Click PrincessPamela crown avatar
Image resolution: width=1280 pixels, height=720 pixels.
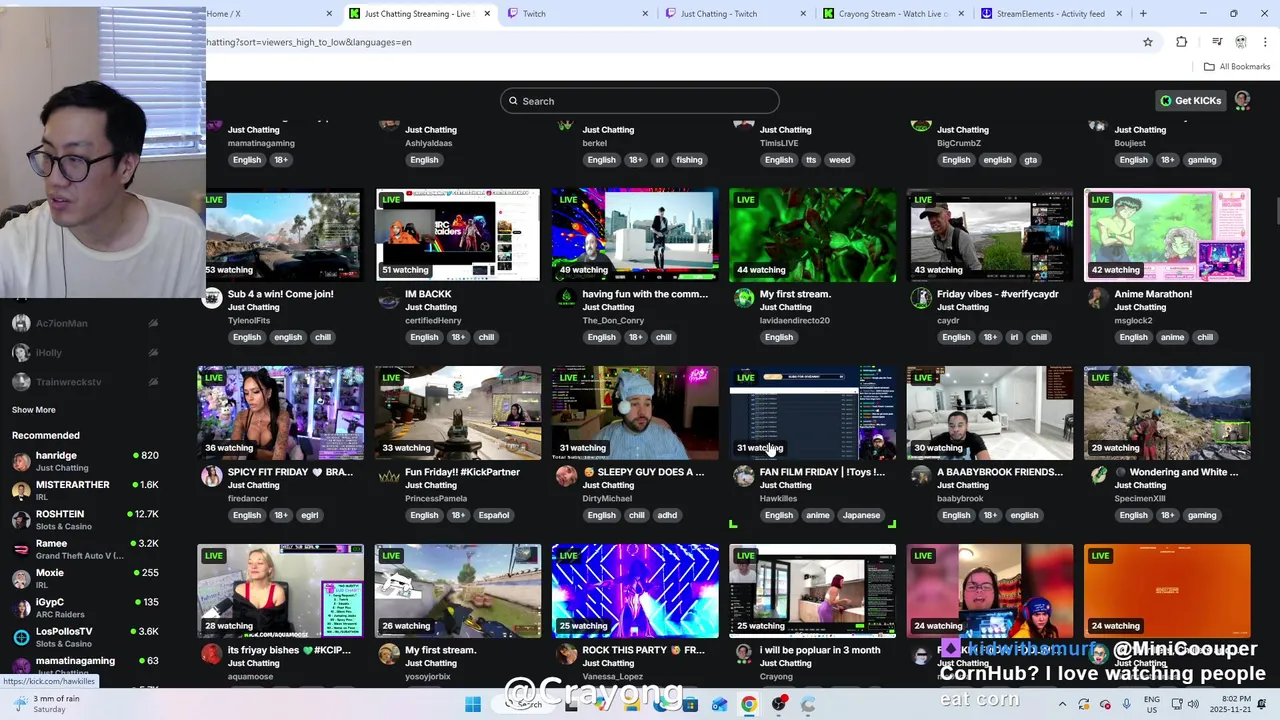coord(389,476)
